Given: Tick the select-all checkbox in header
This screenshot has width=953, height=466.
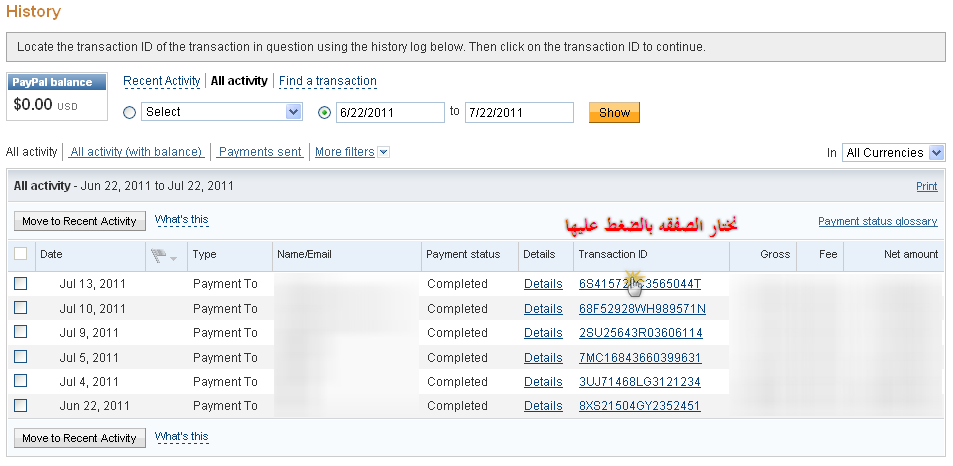Looking at the screenshot, I should tap(21, 254).
